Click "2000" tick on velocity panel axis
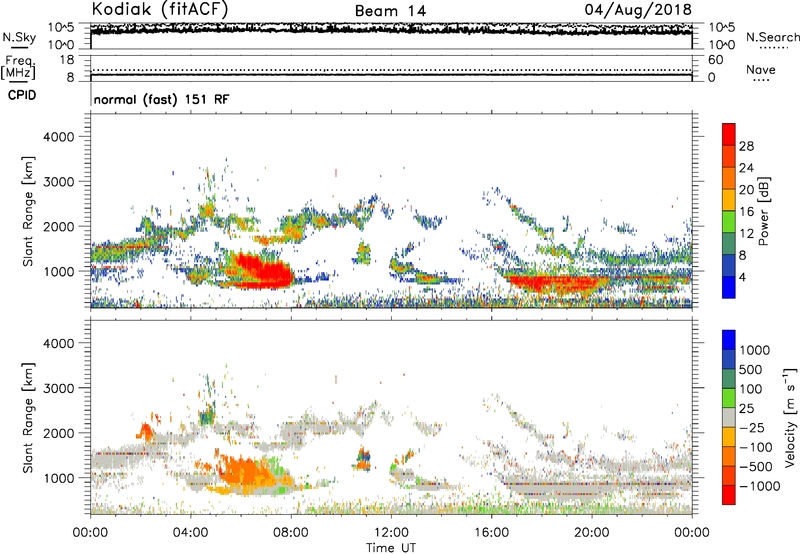 [x=59, y=433]
